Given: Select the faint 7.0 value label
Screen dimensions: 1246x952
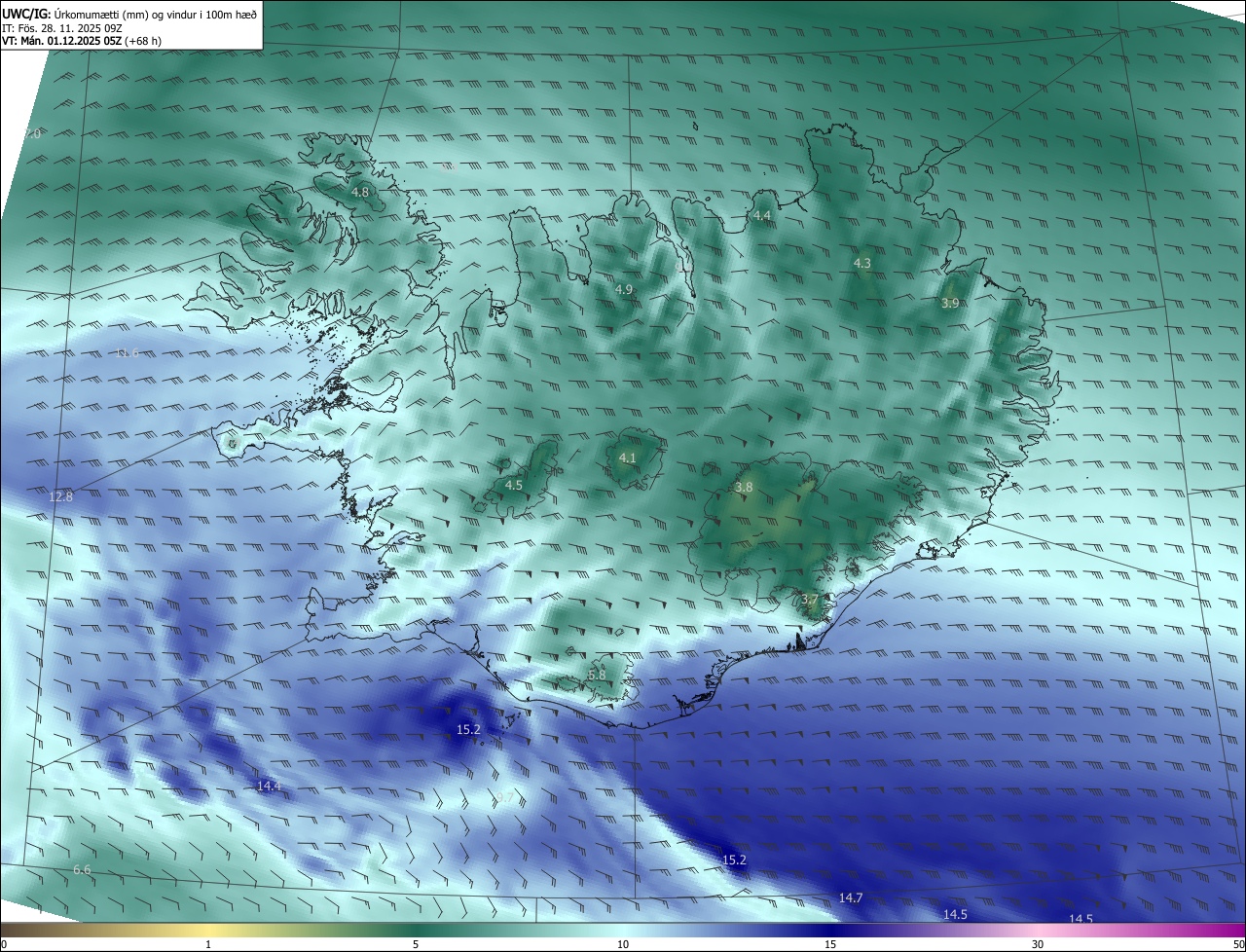Looking at the screenshot, I should click(32, 134).
